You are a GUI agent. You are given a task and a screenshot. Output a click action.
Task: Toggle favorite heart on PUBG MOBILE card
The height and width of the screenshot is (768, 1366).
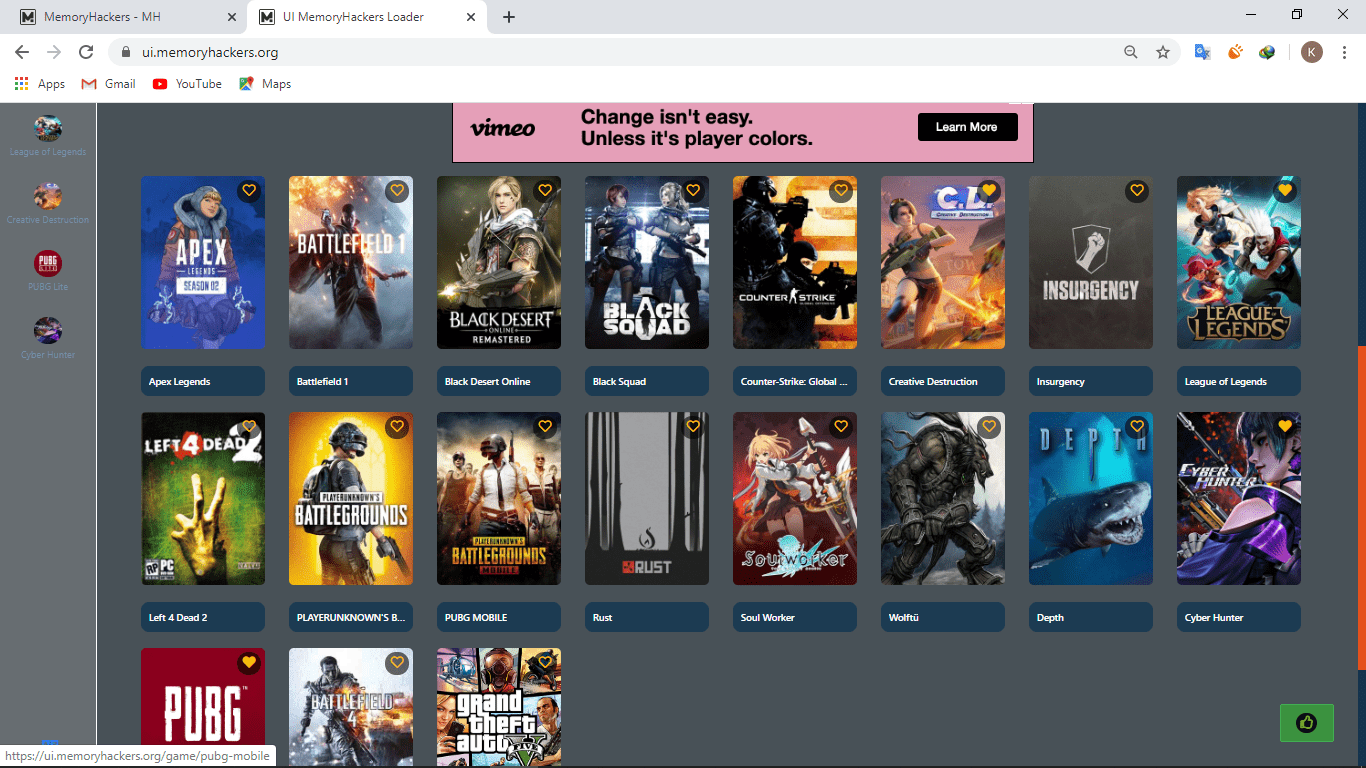click(545, 426)
